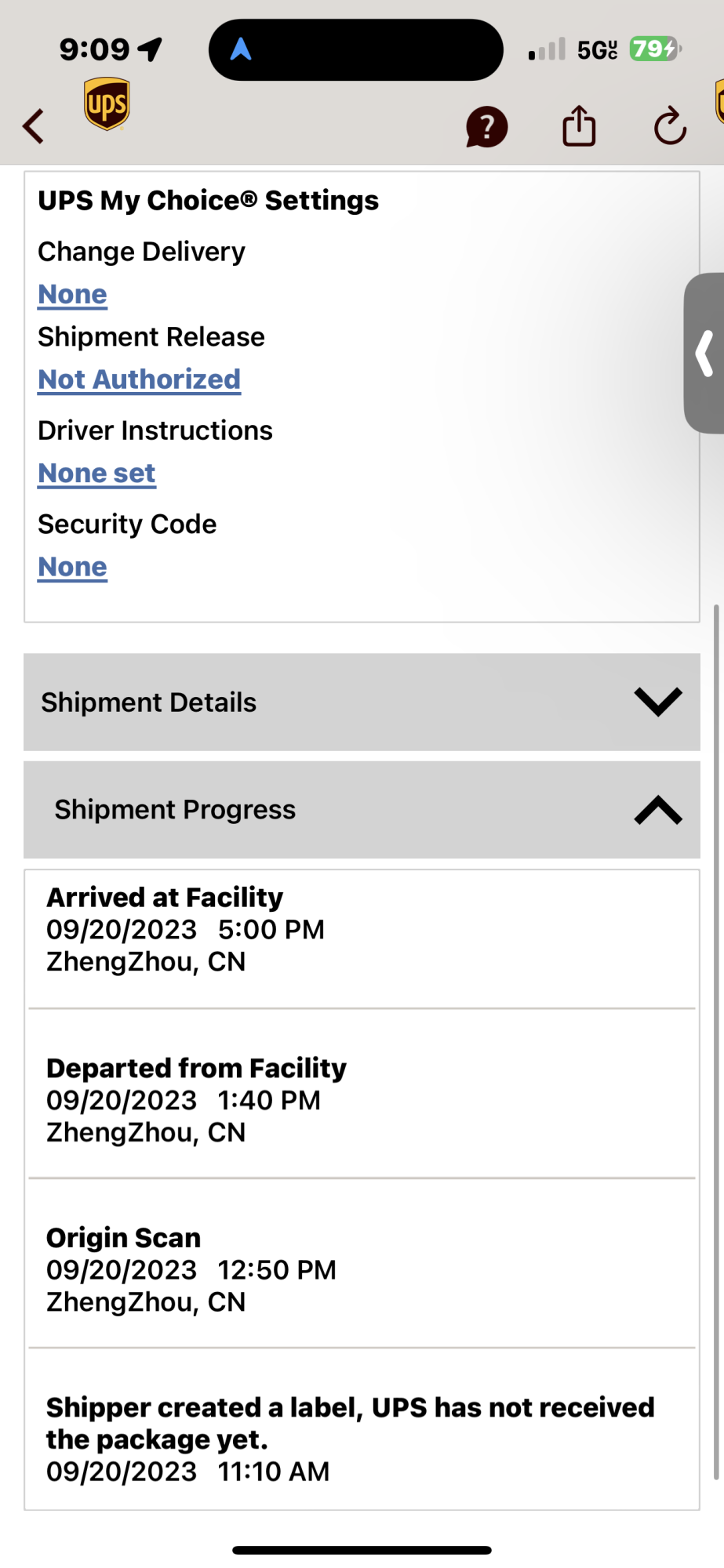Image resolution: width=724 pixels, height=1568 pixels.
Task: Tap the UPS shield logo
Action: point(107,104)
